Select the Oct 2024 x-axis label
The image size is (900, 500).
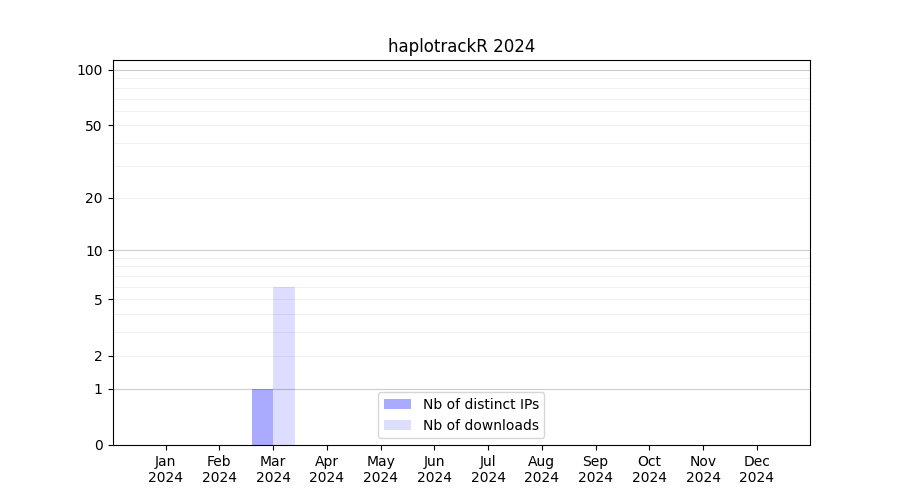[x=649, y=469]
